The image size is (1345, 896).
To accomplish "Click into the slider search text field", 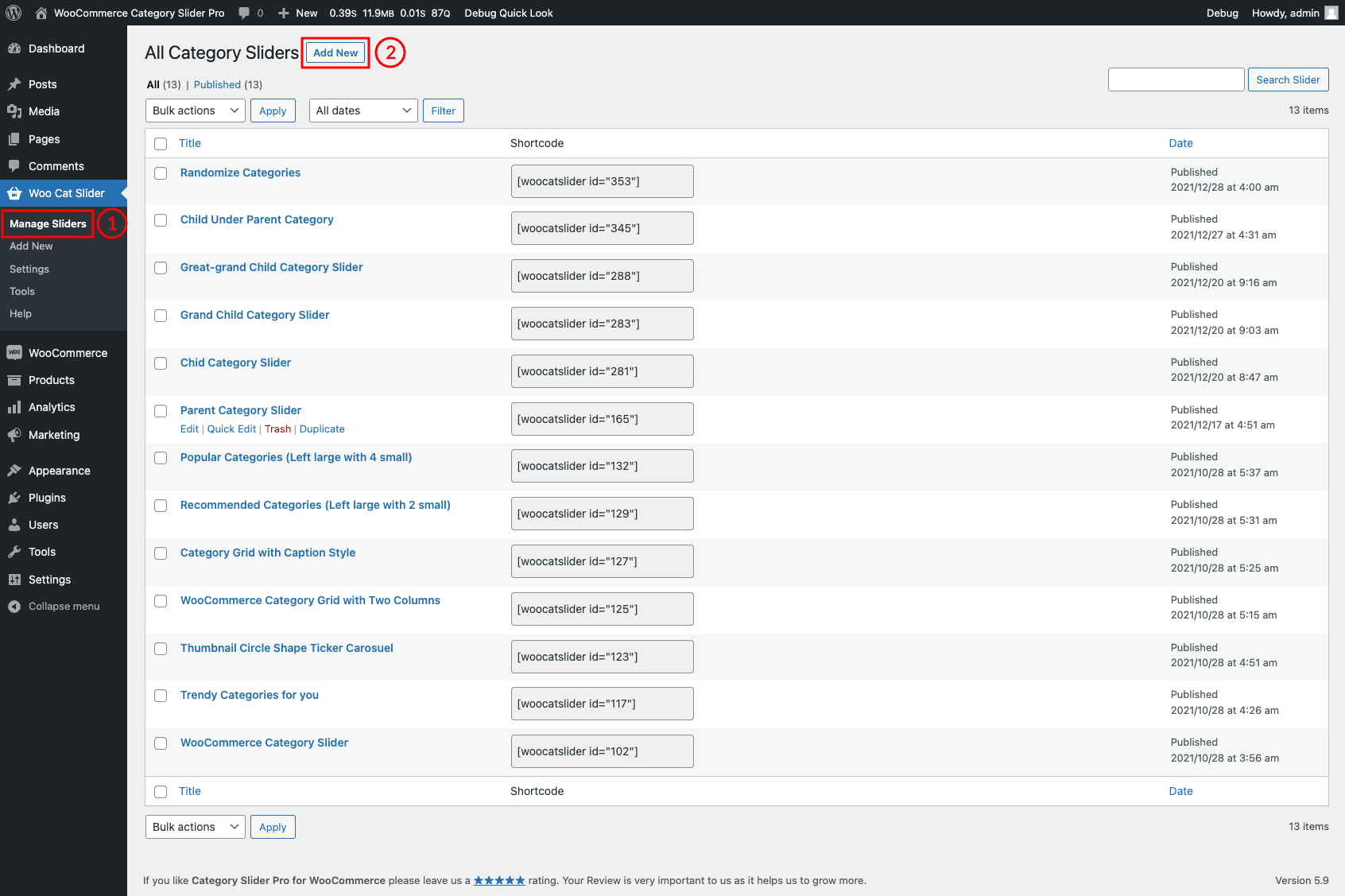I will pos(1176,80).
